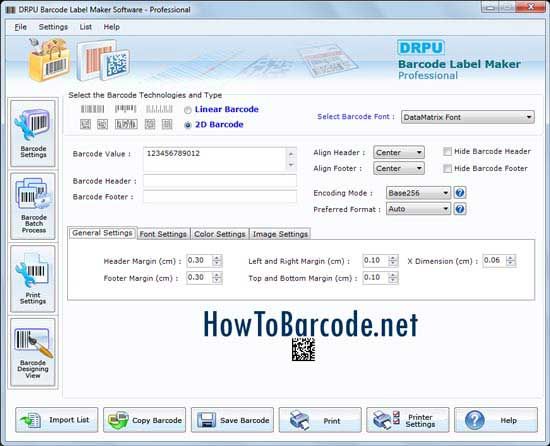The width and height of the screenshot is (550, 446).
Task: Expand the Align Header dropdown
Action: tap(399, 153)
